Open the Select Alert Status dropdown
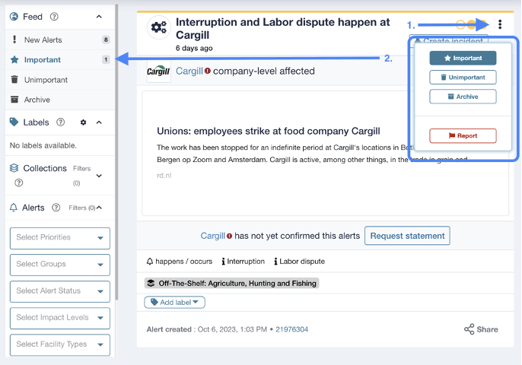The image size is (522, 365). (x=60, y=291)
